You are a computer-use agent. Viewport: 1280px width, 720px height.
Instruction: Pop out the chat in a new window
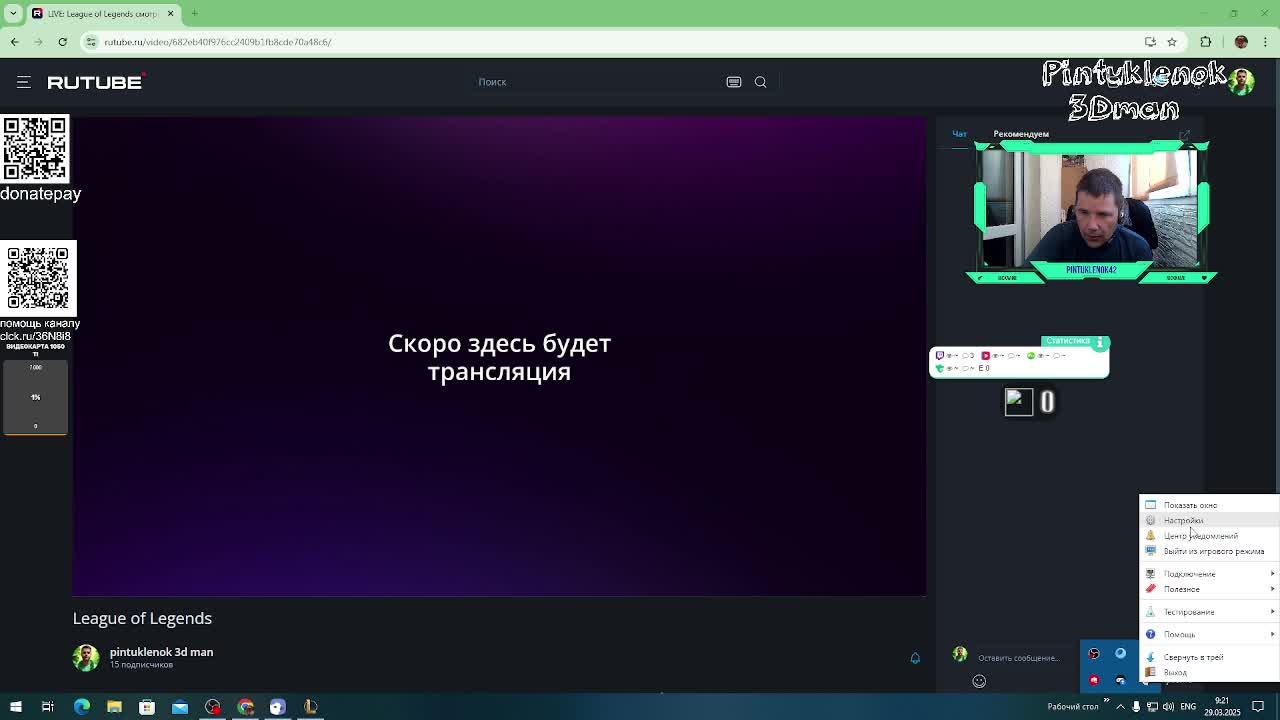(1184, 134)
